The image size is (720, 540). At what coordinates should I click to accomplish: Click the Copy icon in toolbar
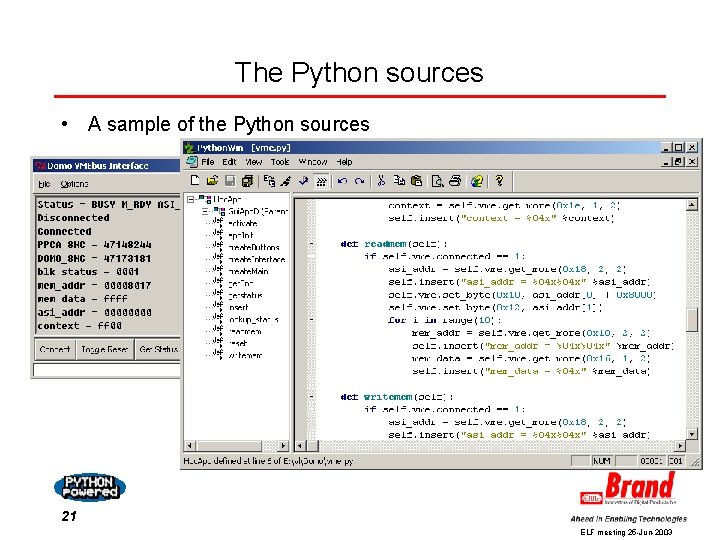coord(399,181)
